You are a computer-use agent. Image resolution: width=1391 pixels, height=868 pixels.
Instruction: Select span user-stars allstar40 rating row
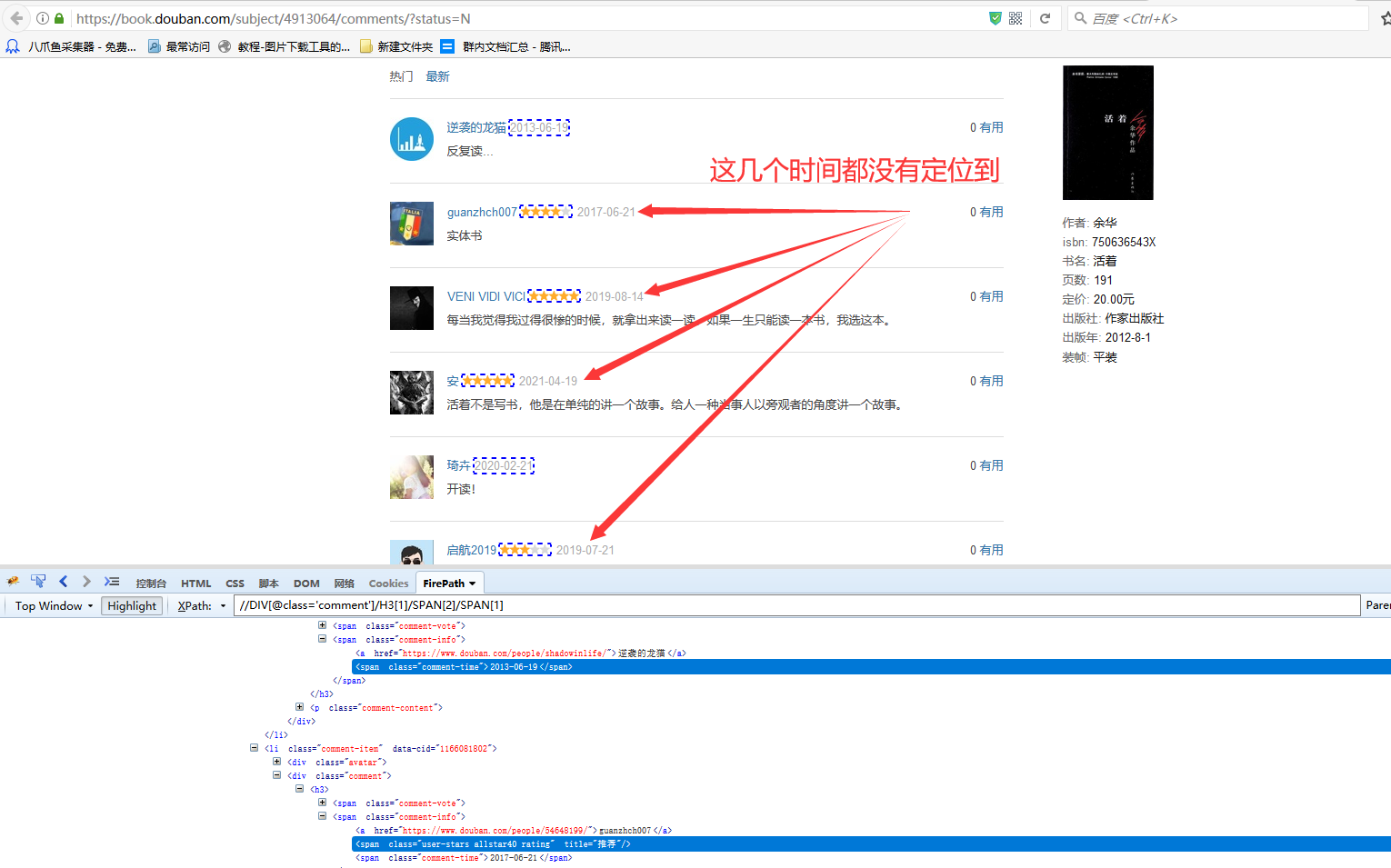(871, 844)
